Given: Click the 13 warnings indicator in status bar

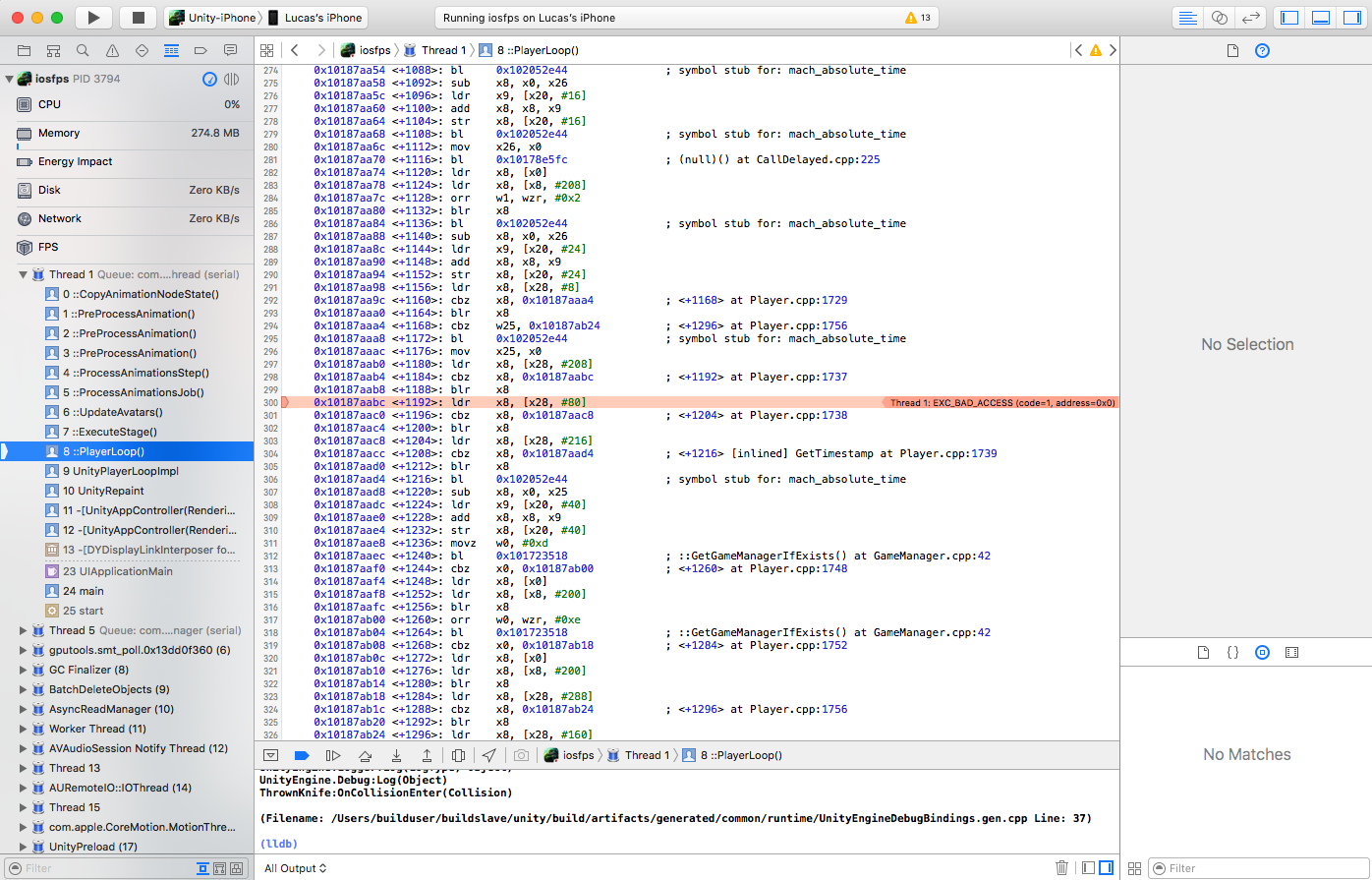Looking at the screenshot, I should [918, 18].
